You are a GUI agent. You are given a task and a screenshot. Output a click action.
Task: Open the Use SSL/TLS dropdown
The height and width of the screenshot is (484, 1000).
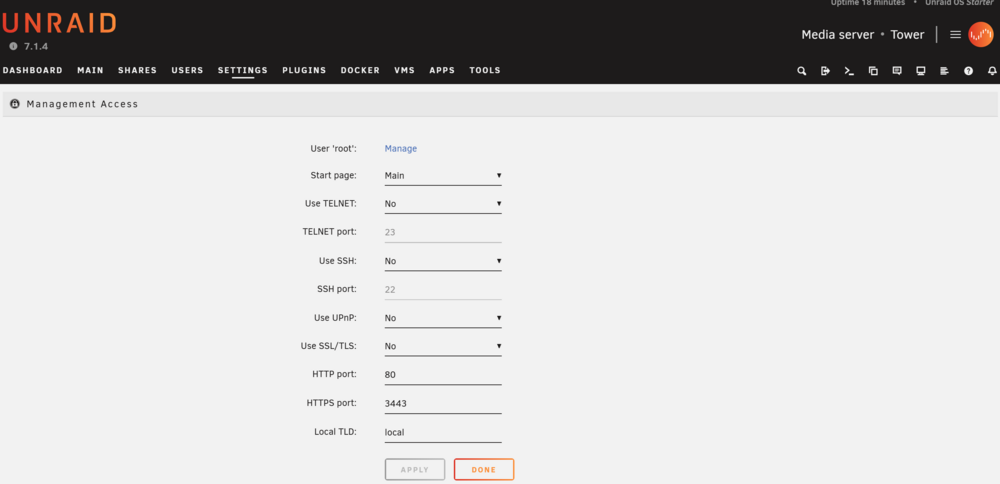coord(443,346)
